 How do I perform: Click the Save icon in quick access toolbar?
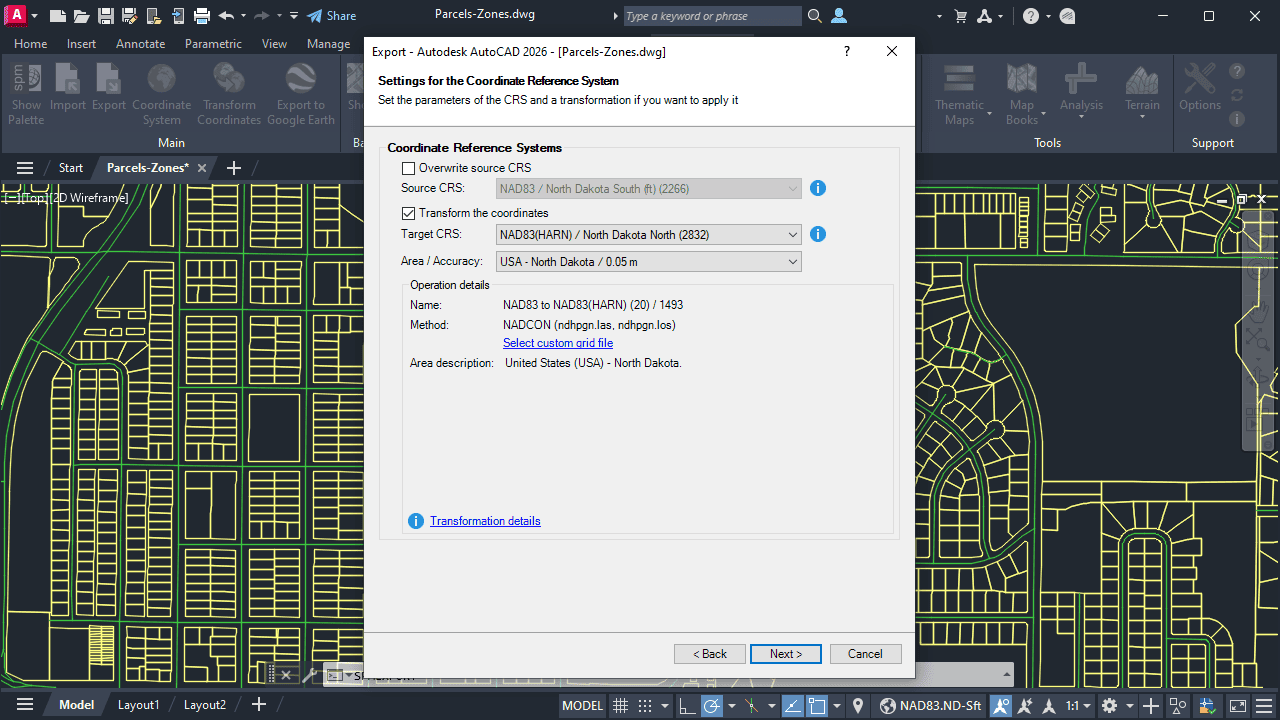tap(106, 16)
